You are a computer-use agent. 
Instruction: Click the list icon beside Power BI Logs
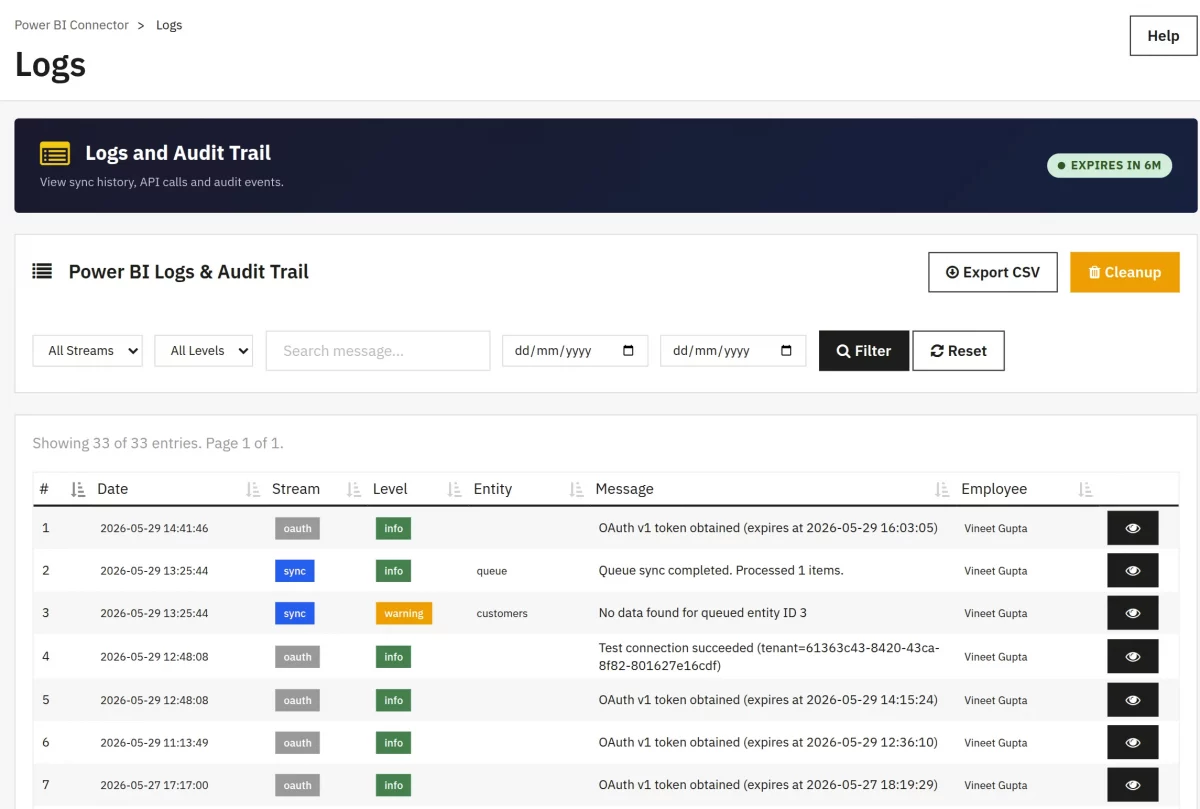click(x=42, y=271)
